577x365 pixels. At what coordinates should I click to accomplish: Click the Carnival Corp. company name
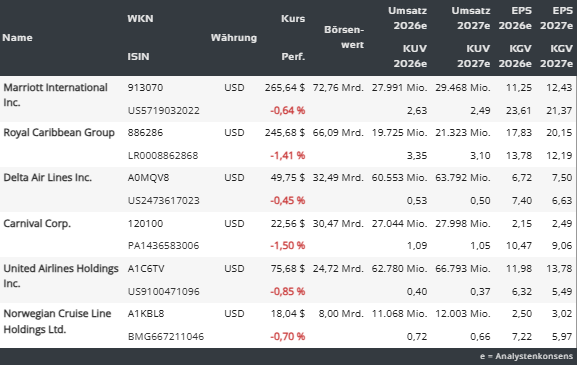(37, 223)
